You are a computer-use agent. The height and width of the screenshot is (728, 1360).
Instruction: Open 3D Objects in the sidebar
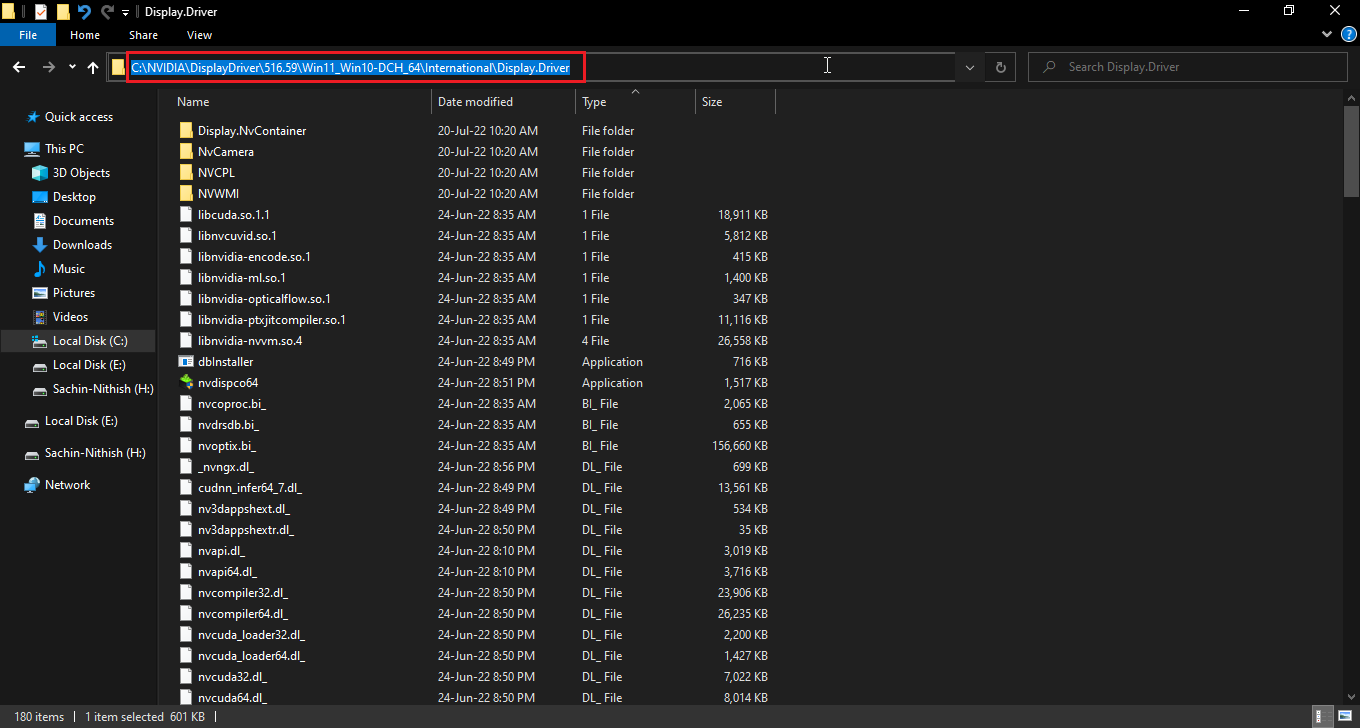81,173
